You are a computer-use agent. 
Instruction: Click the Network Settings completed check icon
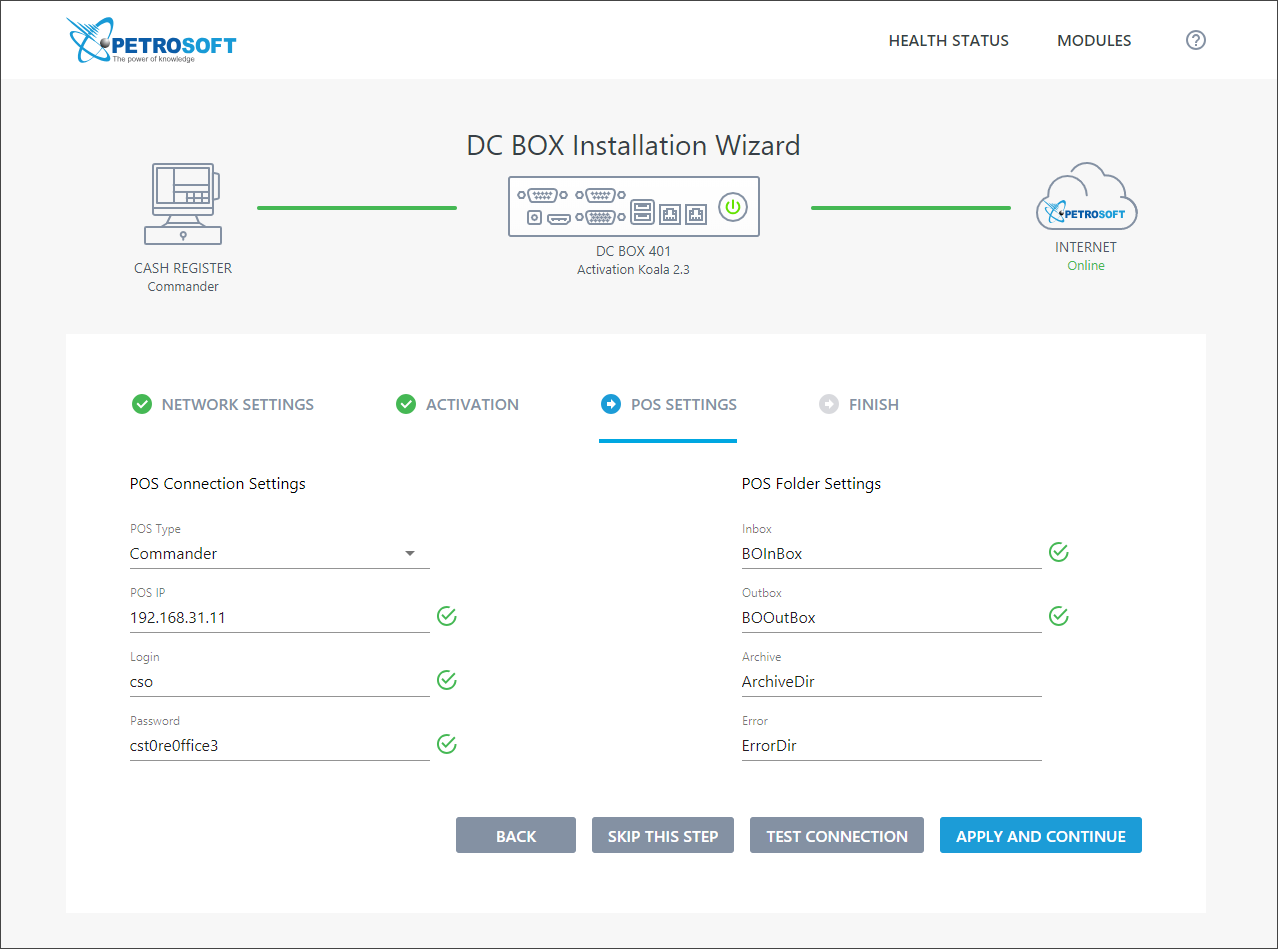pos(142,404)
